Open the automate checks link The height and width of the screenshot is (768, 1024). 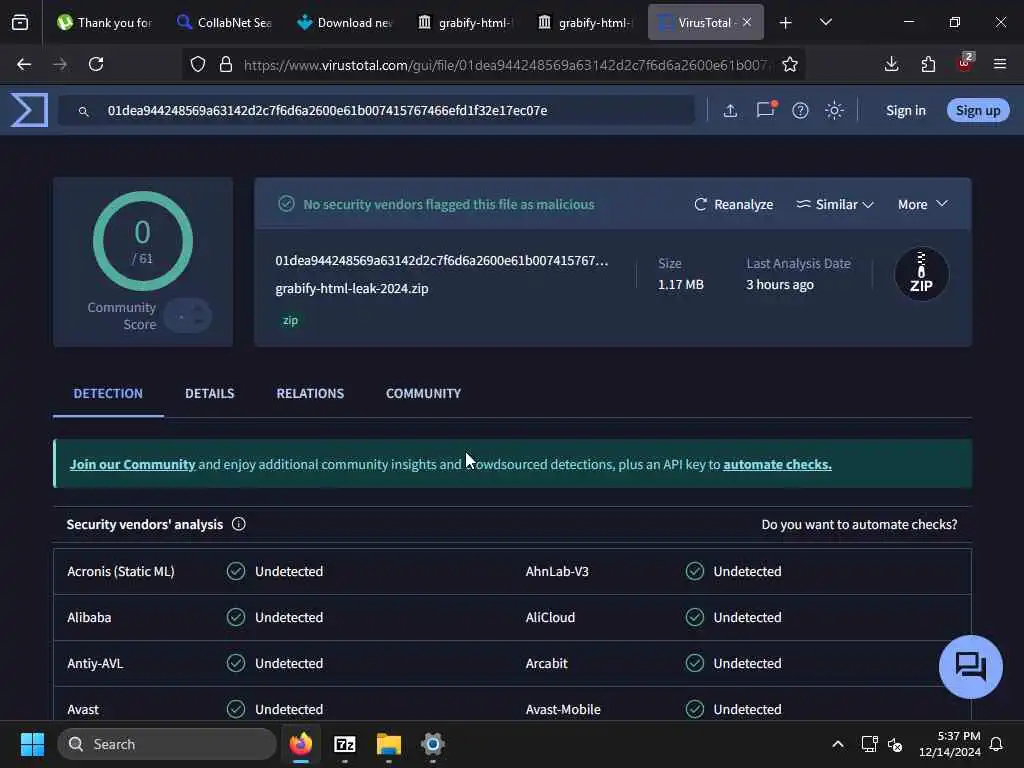pyautogui.click(x=777, y=464)
